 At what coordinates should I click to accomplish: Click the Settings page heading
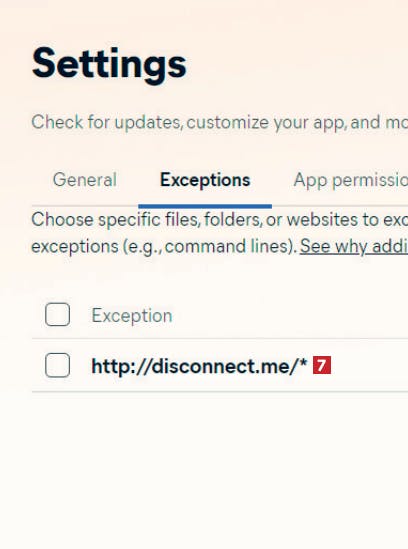[109, 64]
